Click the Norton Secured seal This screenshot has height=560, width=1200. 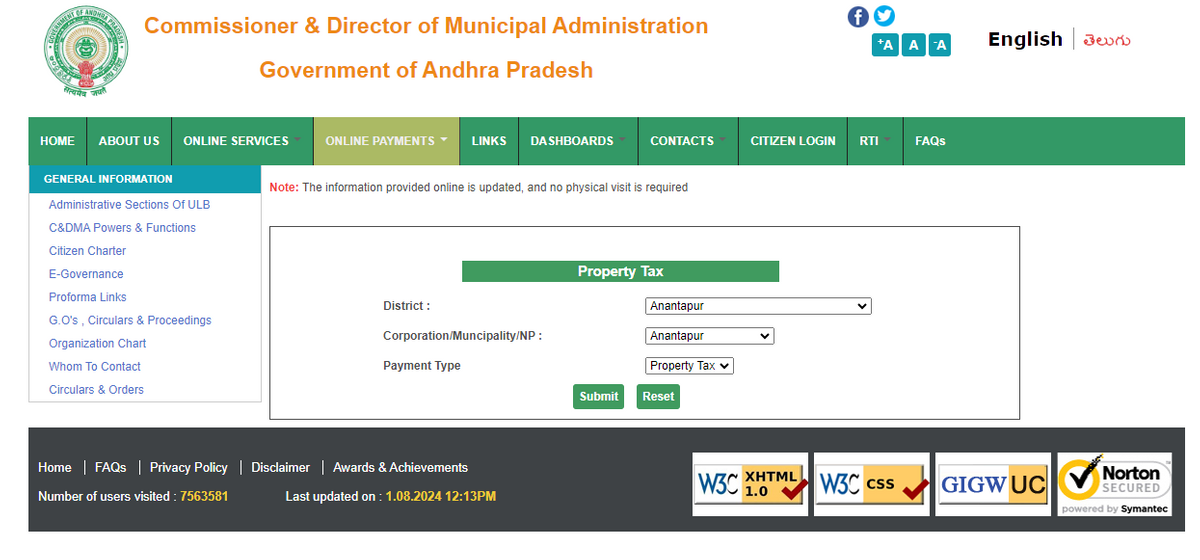click(x=1115, y=485)
